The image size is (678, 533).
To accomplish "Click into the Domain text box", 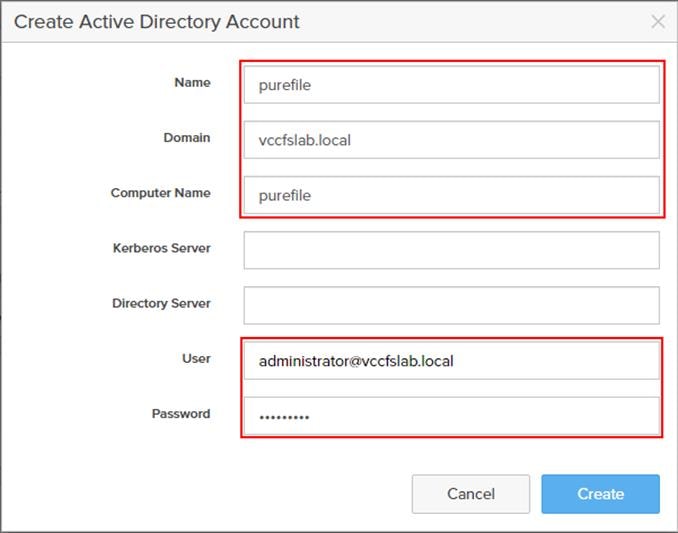I will (451, 140).
